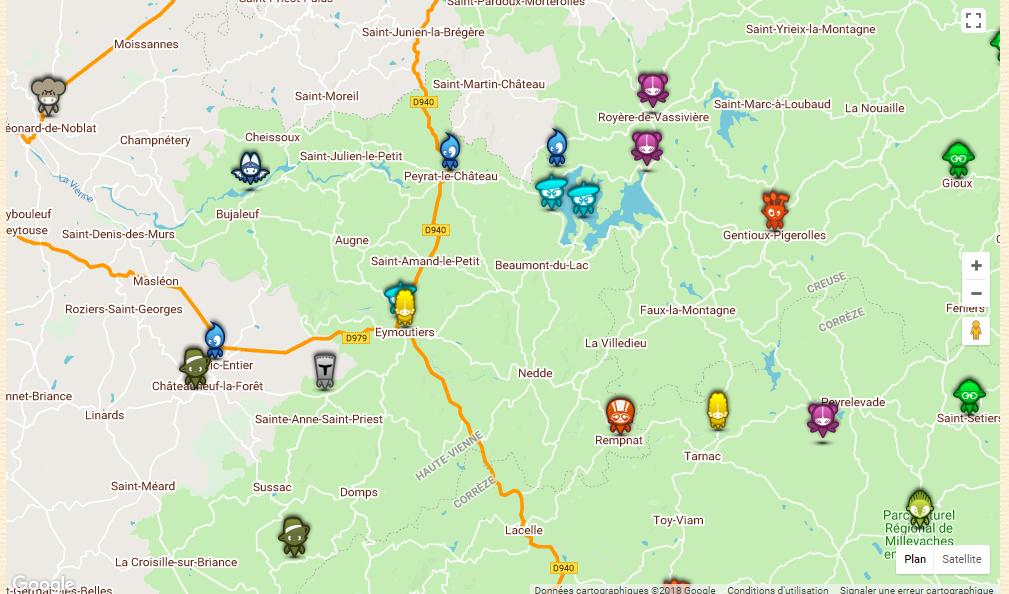
Task: Click the Street View pegman icon
Action: (976, 331)
